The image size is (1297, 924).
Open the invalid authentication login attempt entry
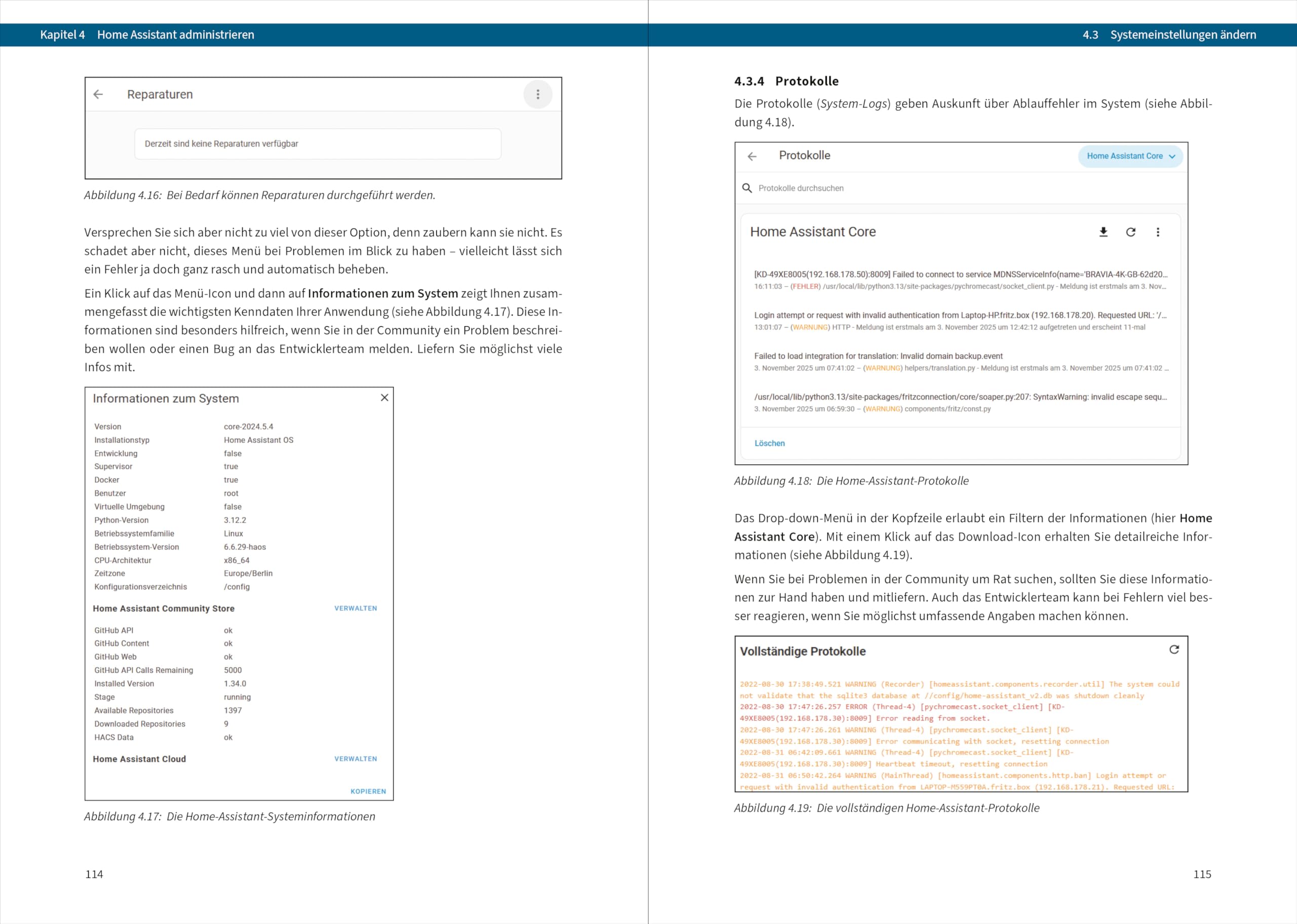pos(961,321)
